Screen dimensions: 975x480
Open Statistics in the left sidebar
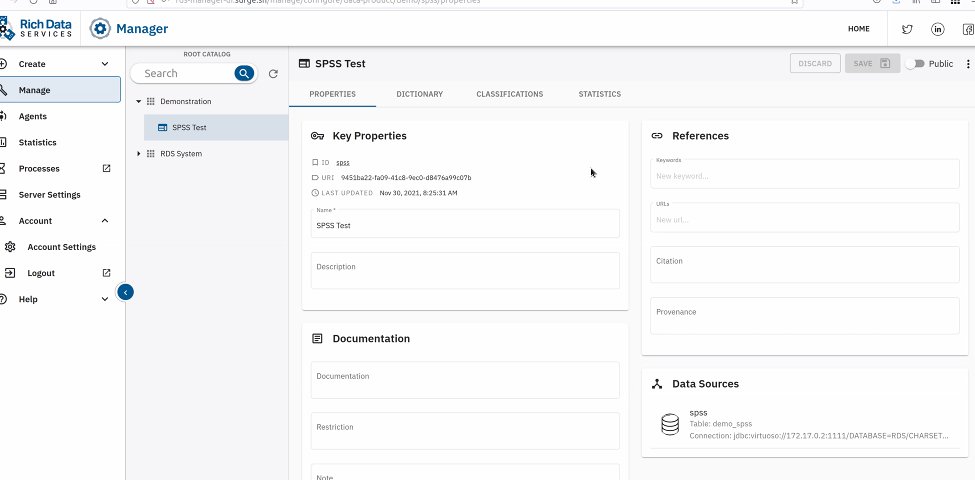click(60, 142)
